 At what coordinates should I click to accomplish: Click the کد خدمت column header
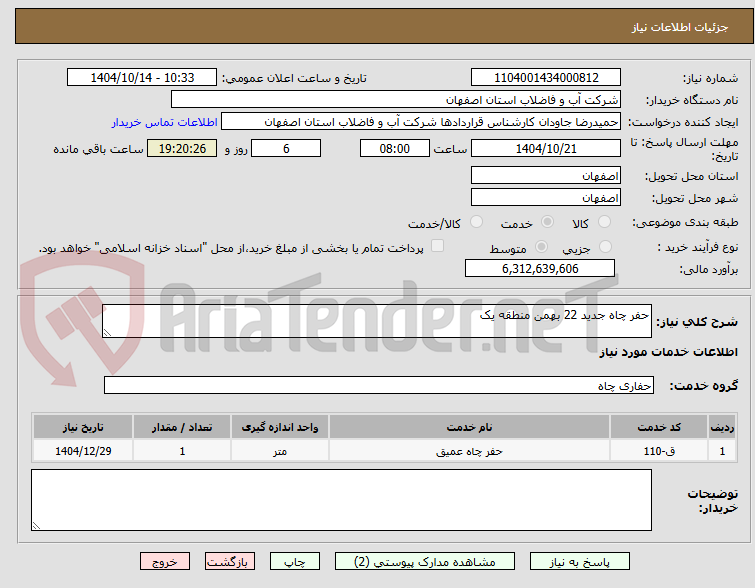(x=659, y=427)
